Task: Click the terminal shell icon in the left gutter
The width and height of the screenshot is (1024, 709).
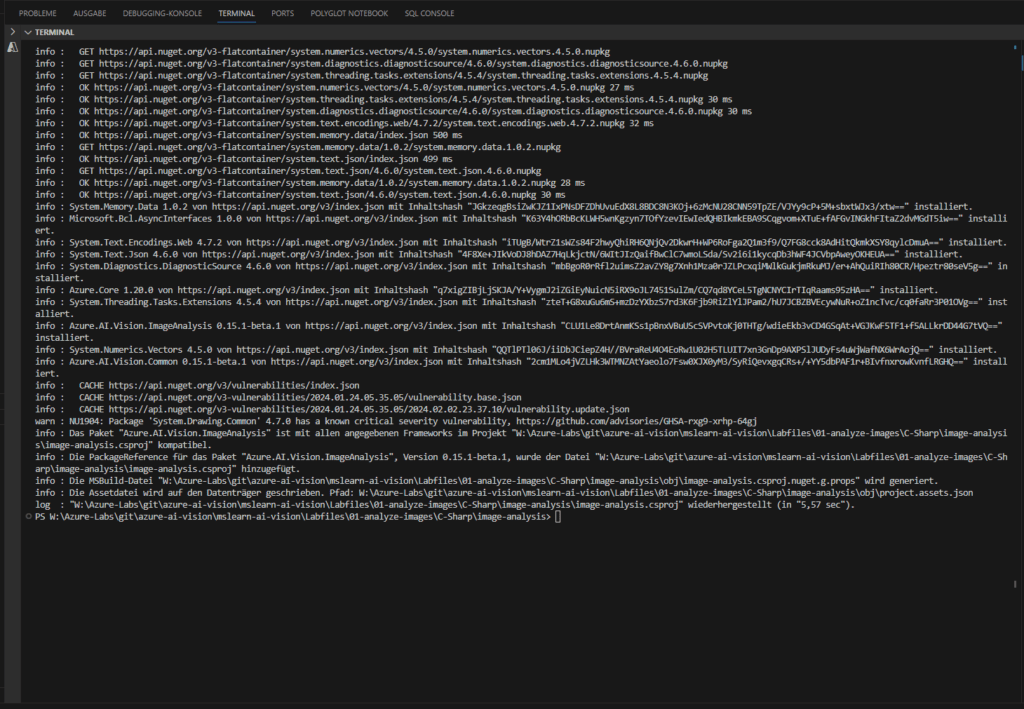Action: click(12, 47)
